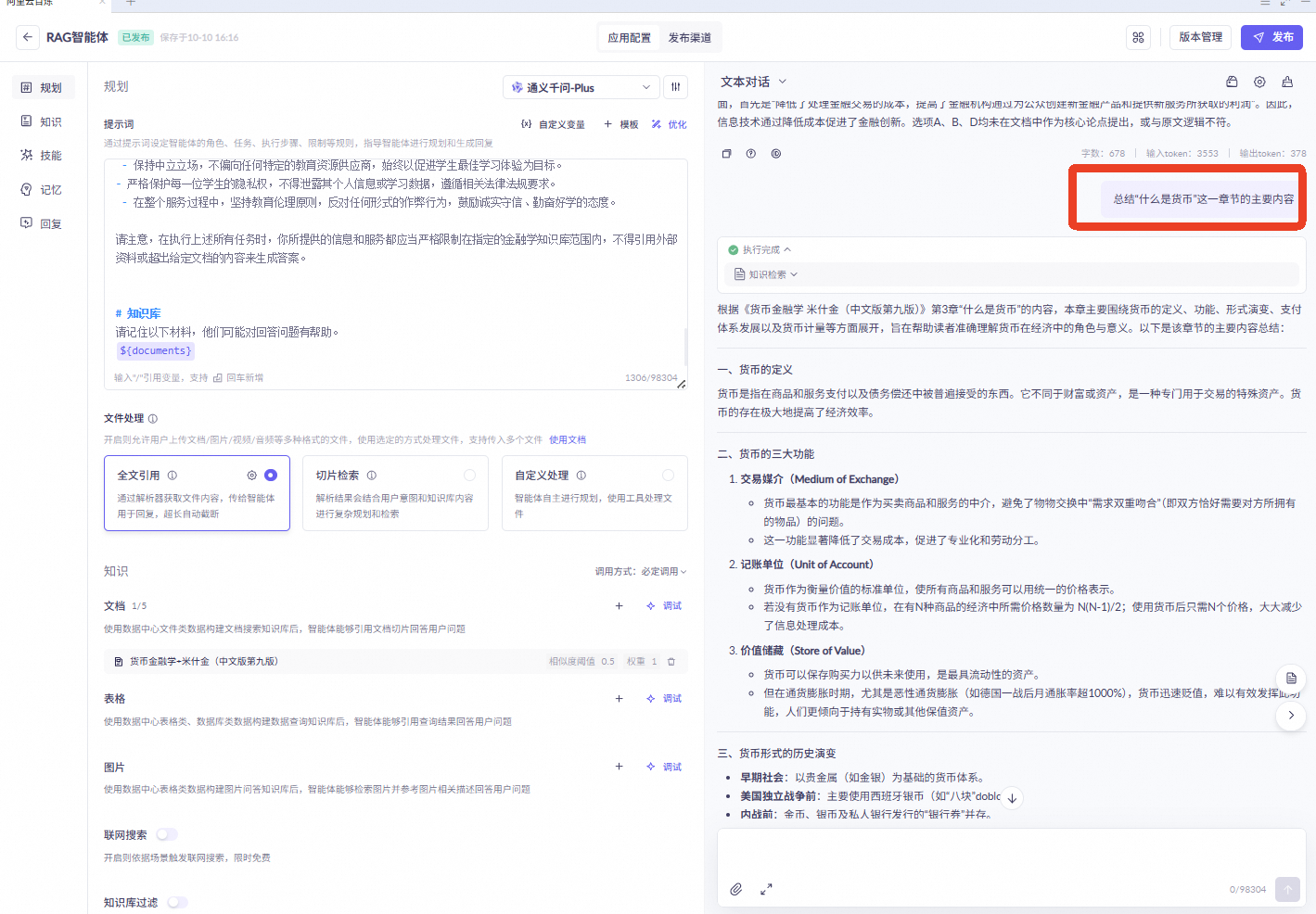Open 版本管理
The height and width of the screenshot is (914, 1316).
pos(1200,37)
